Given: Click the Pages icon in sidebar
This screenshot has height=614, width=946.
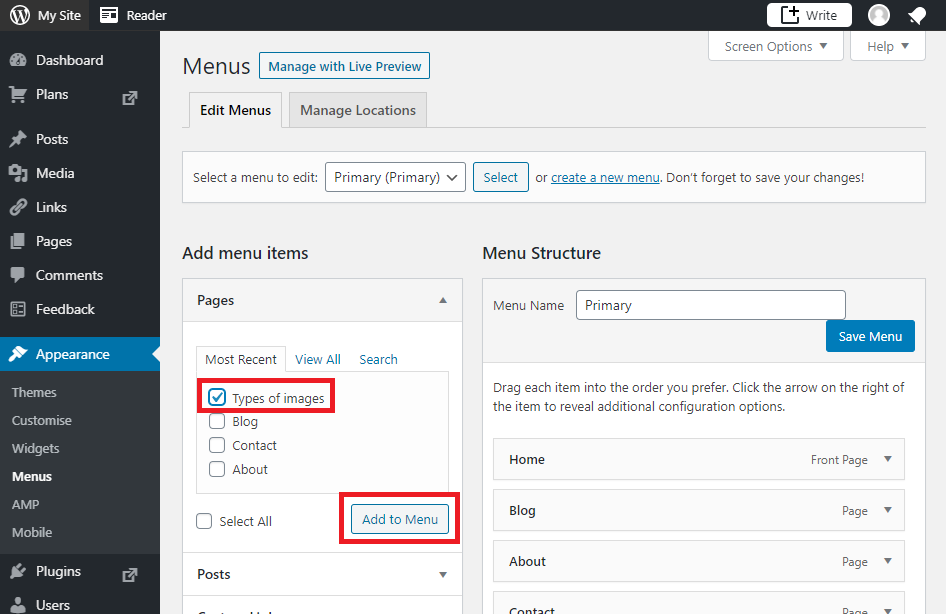Looking at the screenshot, I should pyautogui.click(x=18, y=241).
